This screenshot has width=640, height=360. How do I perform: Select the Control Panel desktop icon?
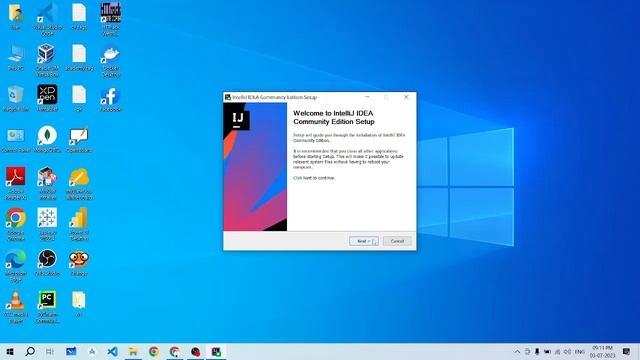16,139
